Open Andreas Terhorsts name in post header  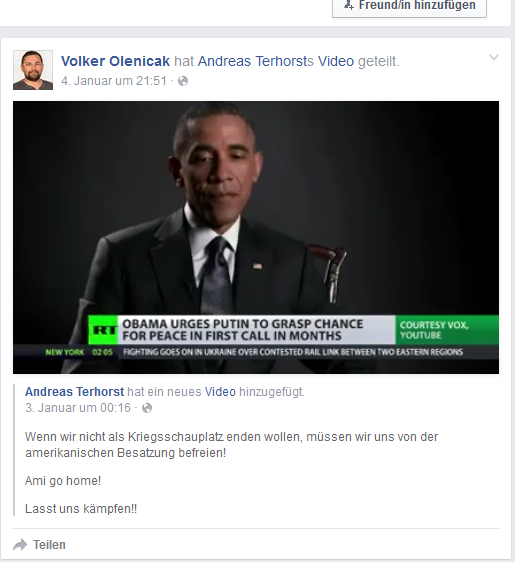pyautogui.click(x=256, y=61)
